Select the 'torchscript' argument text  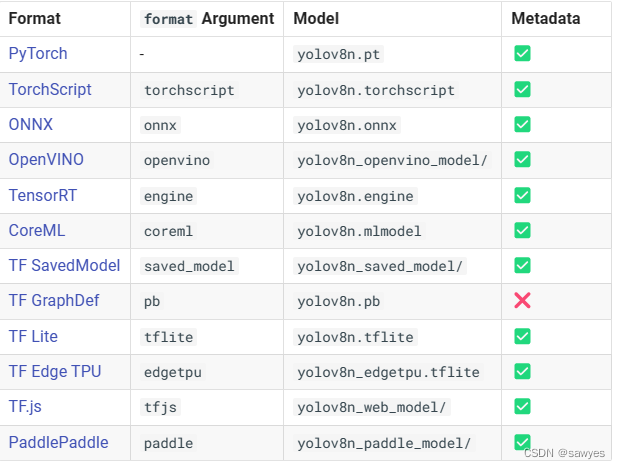pos(189,90)
